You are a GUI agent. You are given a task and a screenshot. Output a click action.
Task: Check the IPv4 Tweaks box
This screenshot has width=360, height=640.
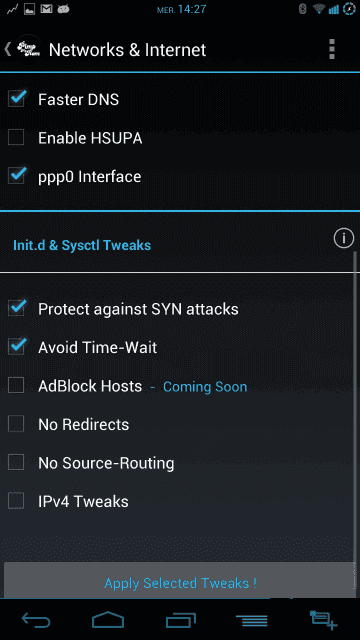pos(16,501)
